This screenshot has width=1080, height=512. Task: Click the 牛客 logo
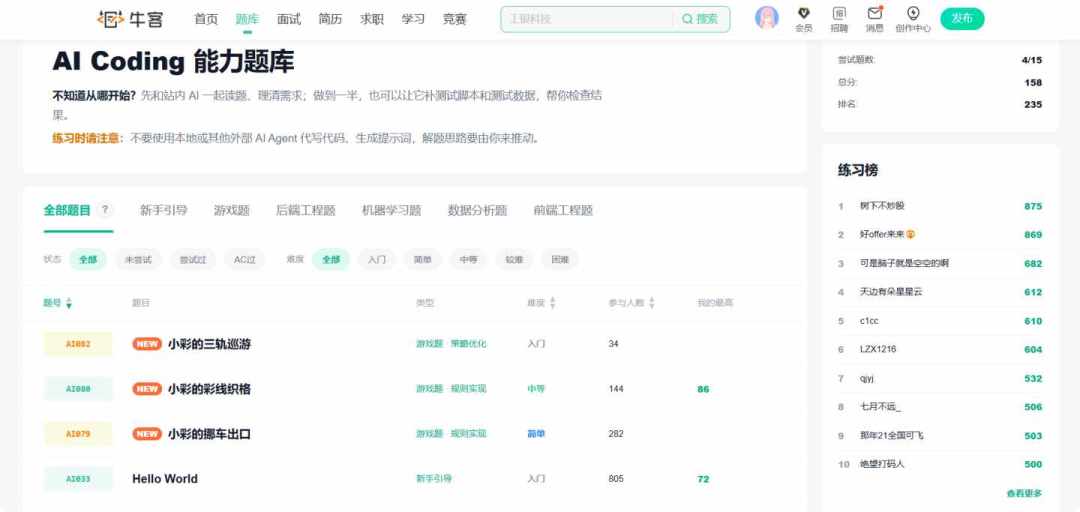(x=129, y=19)
